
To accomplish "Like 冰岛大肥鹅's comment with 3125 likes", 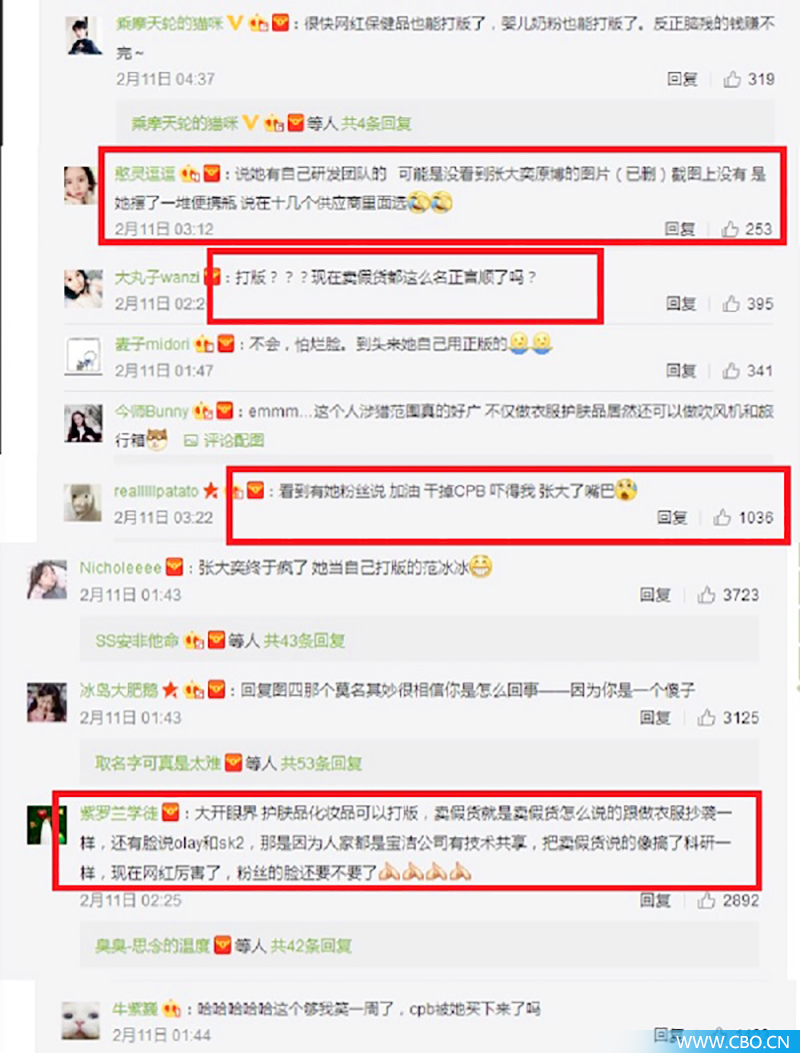I will [x=707, y=718].
